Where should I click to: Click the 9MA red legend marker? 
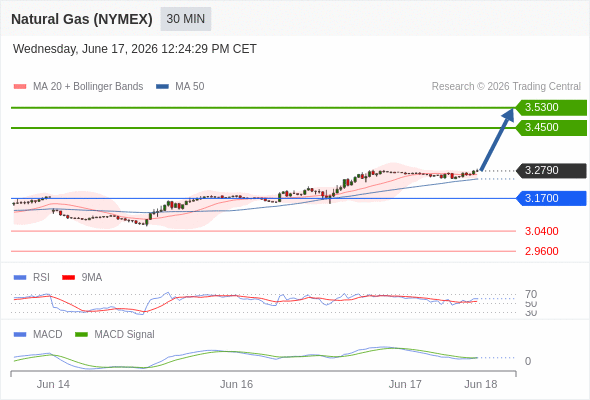click(x=68, y=278)
